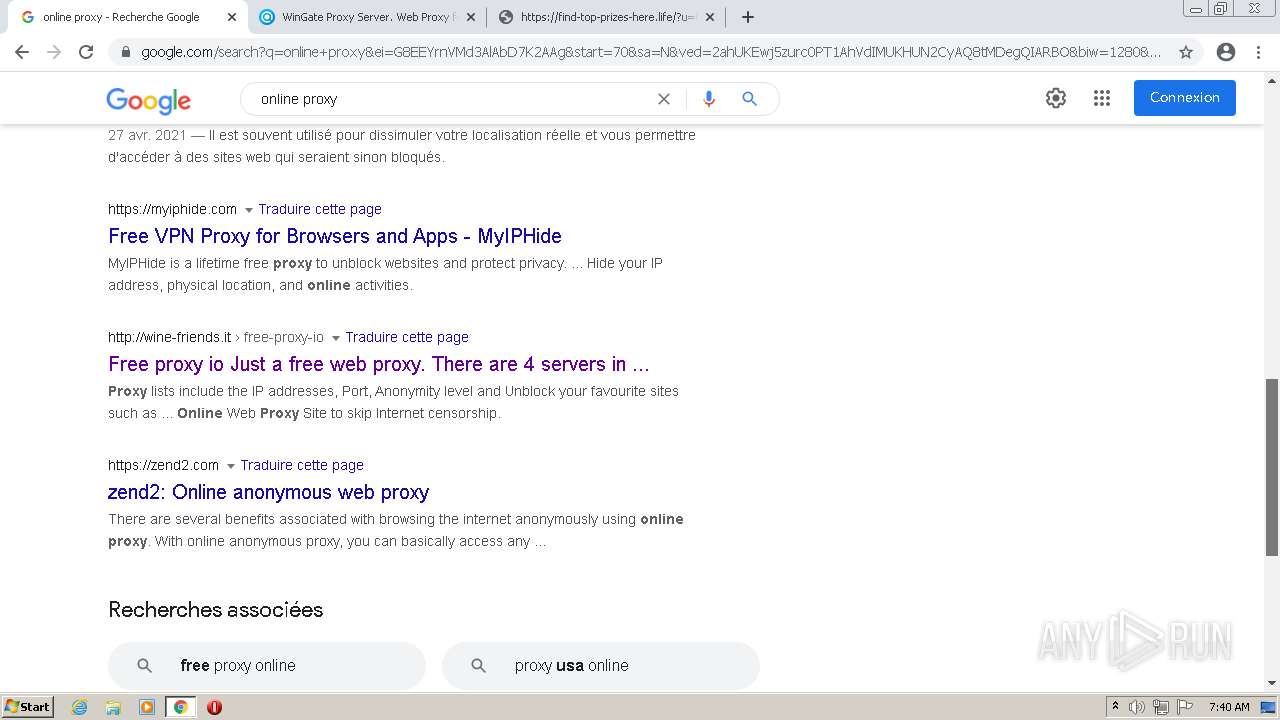Close the find-top-prizes-here.life tab

(710, 17)
